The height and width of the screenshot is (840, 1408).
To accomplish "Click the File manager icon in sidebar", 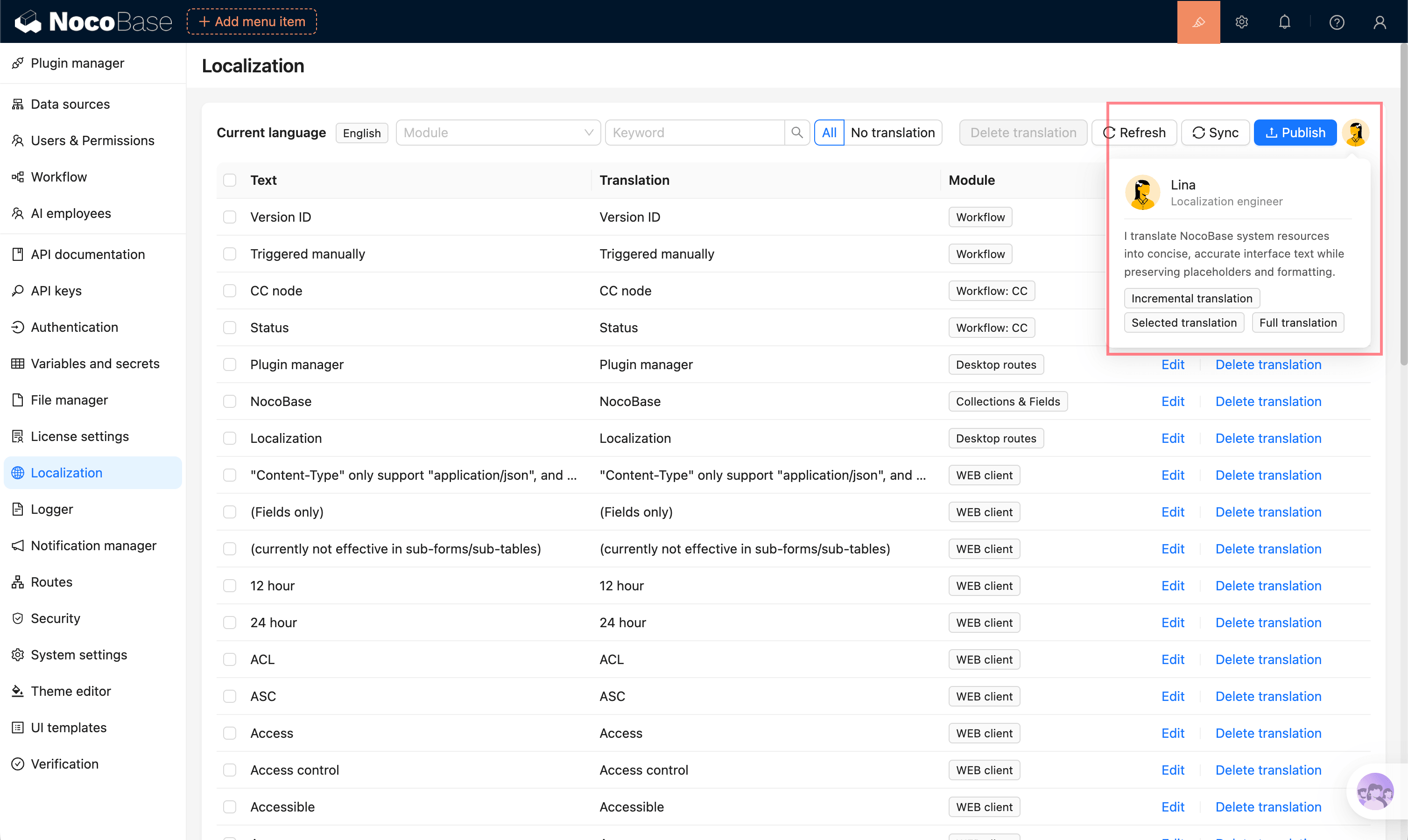I will click(x=18, y=399).
